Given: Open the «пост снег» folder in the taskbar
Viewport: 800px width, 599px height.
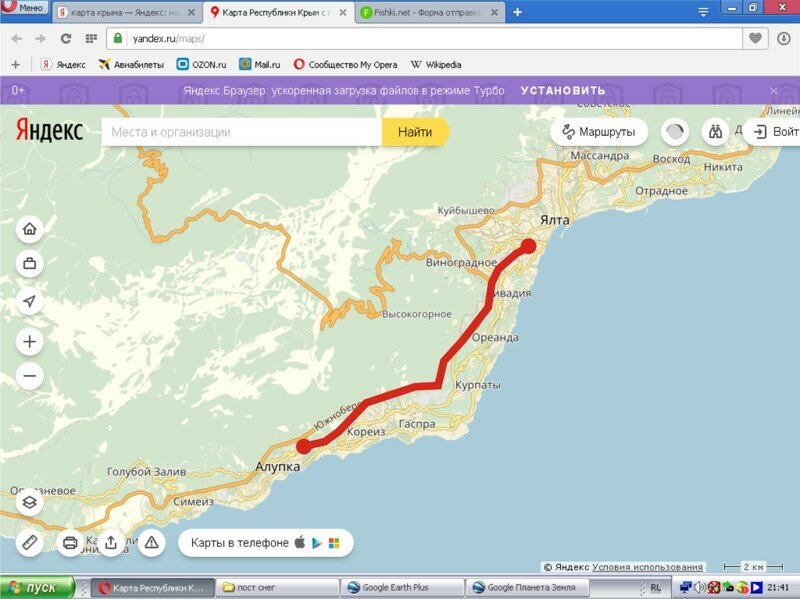Looking at the screenshot, I should point(277,588).
